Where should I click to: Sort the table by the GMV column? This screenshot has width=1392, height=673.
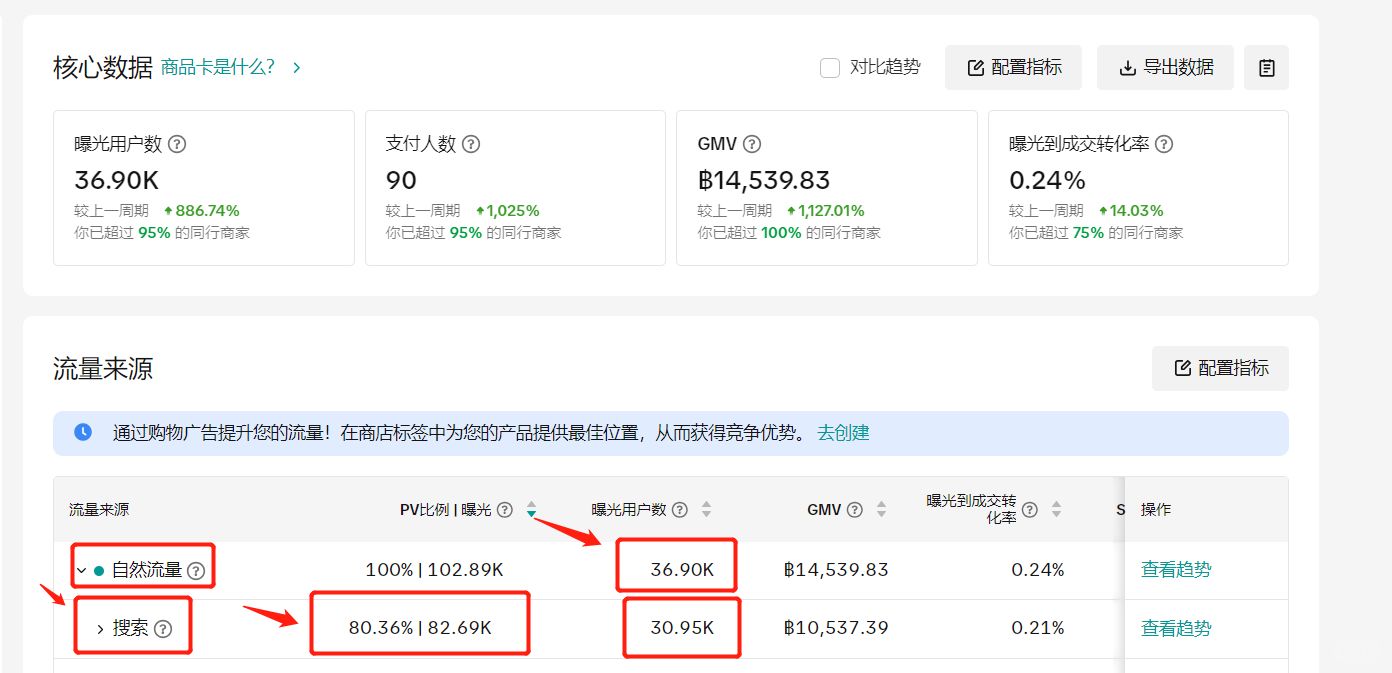tap(881, 510)
